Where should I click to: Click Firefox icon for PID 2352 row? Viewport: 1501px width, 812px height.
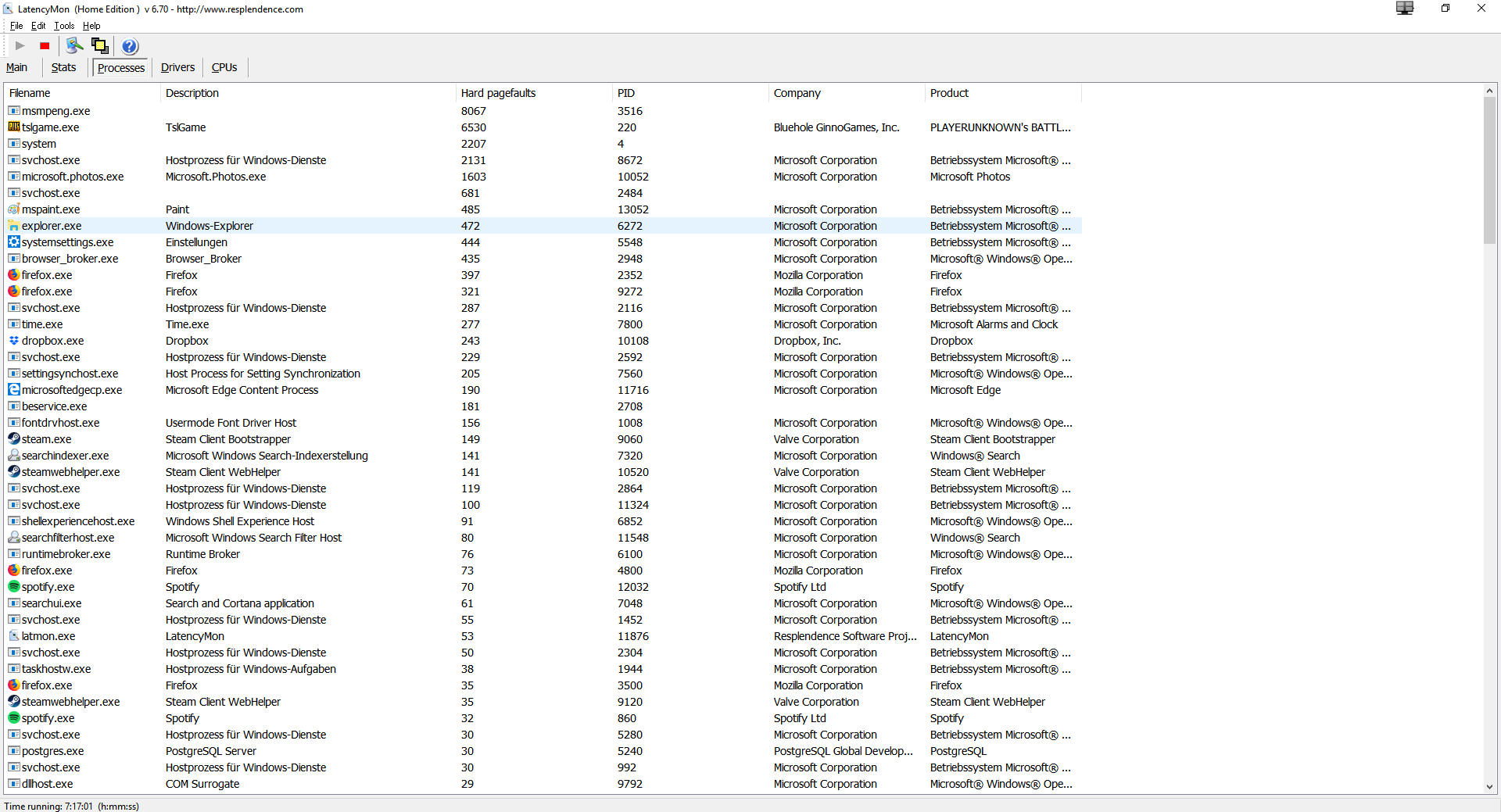pyautogui.click(x=14, y=274)
